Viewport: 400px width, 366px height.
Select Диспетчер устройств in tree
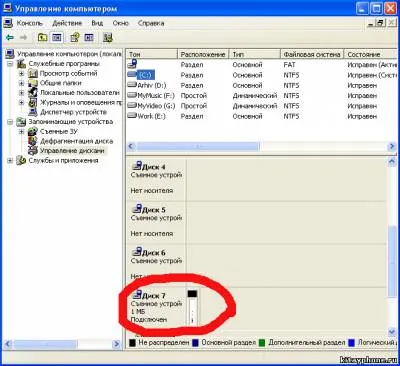(x=73, y=112)
